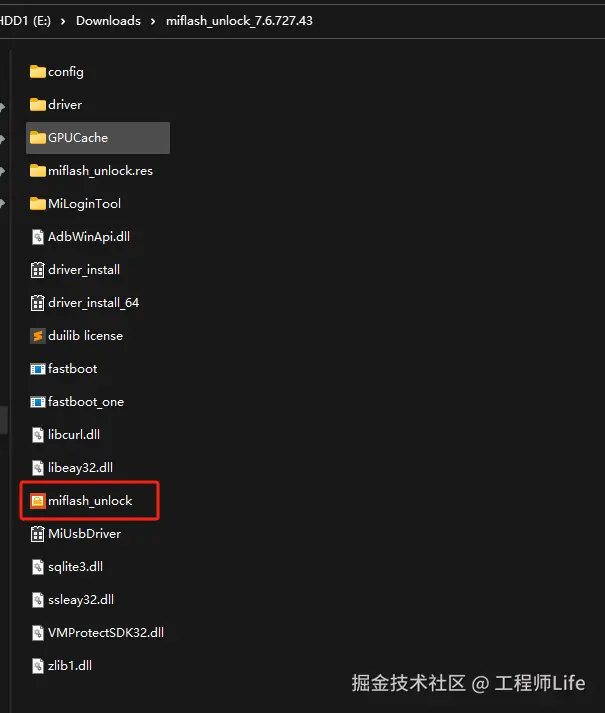Viewport: 605px width, 713px height.
Task: Select the GPUCache folder name
Action: pos(78,138)
